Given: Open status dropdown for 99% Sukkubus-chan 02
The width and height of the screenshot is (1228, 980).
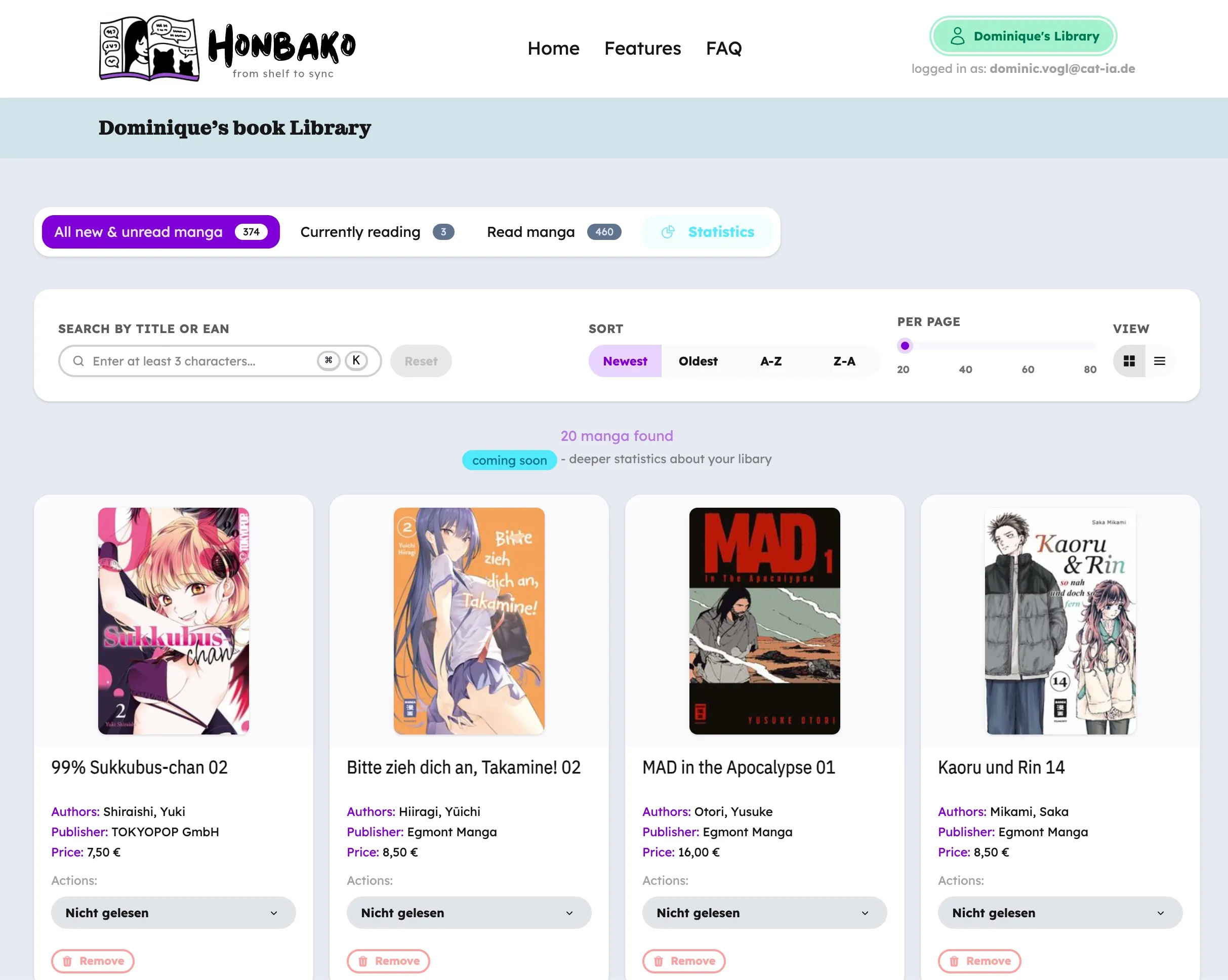Looking at the screenshot, I should [x=173, y=913].
